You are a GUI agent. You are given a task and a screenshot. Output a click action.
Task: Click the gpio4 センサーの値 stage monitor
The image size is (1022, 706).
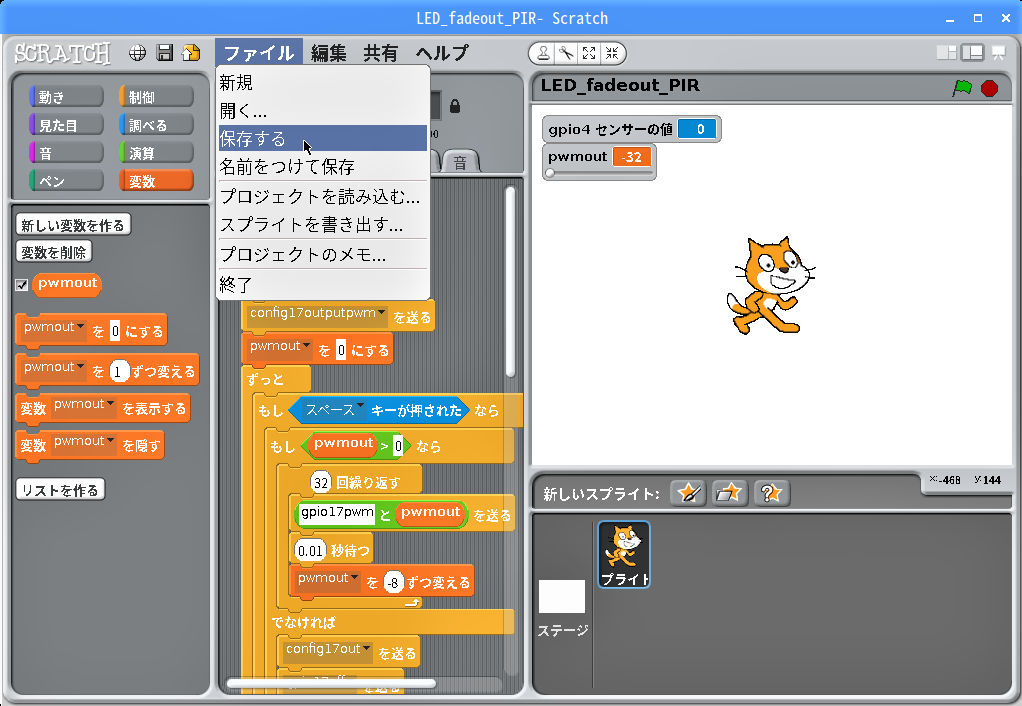632,129
